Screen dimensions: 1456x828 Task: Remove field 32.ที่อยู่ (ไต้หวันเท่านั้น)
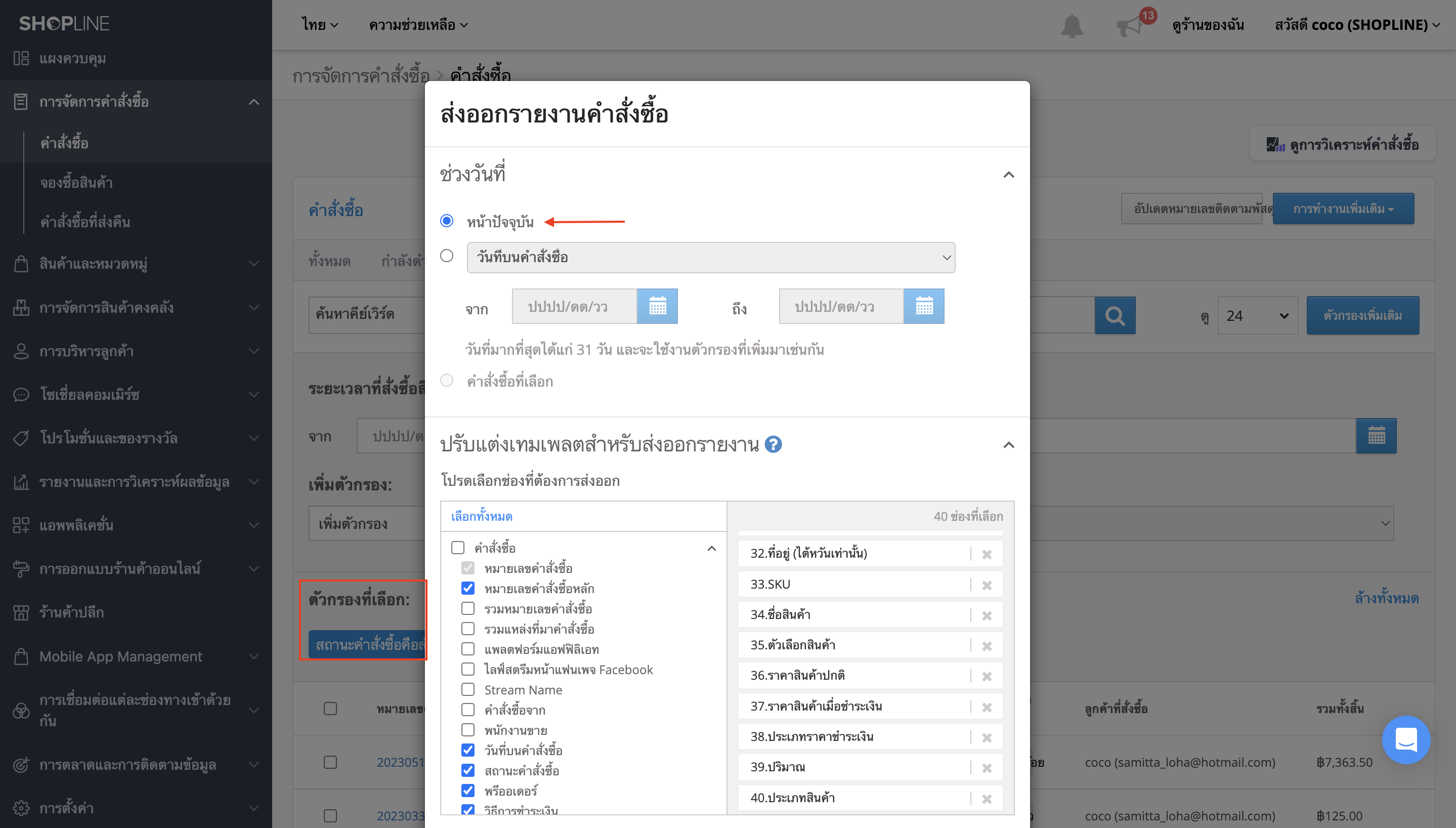987,554
